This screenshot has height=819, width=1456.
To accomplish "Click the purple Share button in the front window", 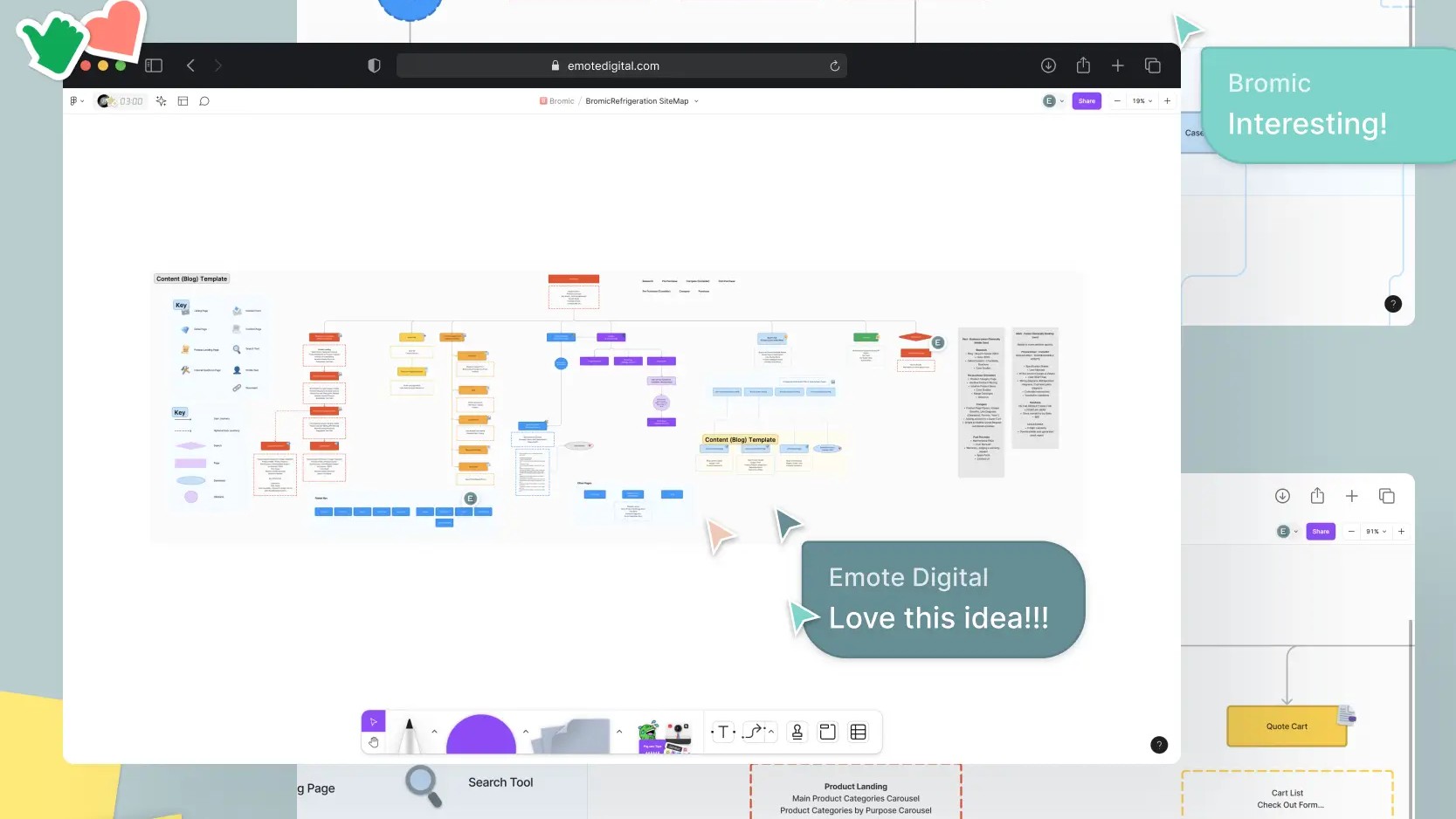I will [x=1087, y=101].
